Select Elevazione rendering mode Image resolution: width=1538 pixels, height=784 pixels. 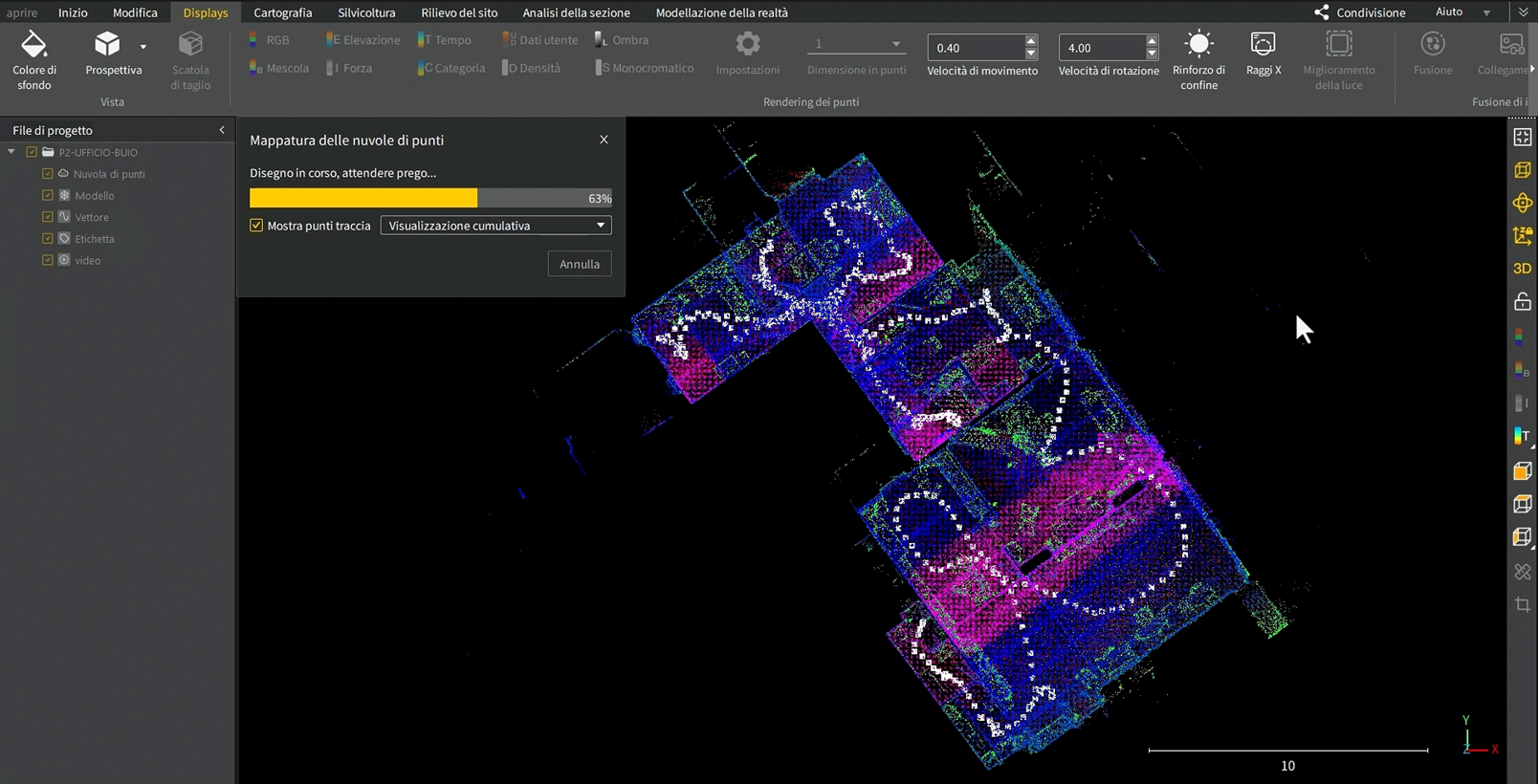point(363,40)
